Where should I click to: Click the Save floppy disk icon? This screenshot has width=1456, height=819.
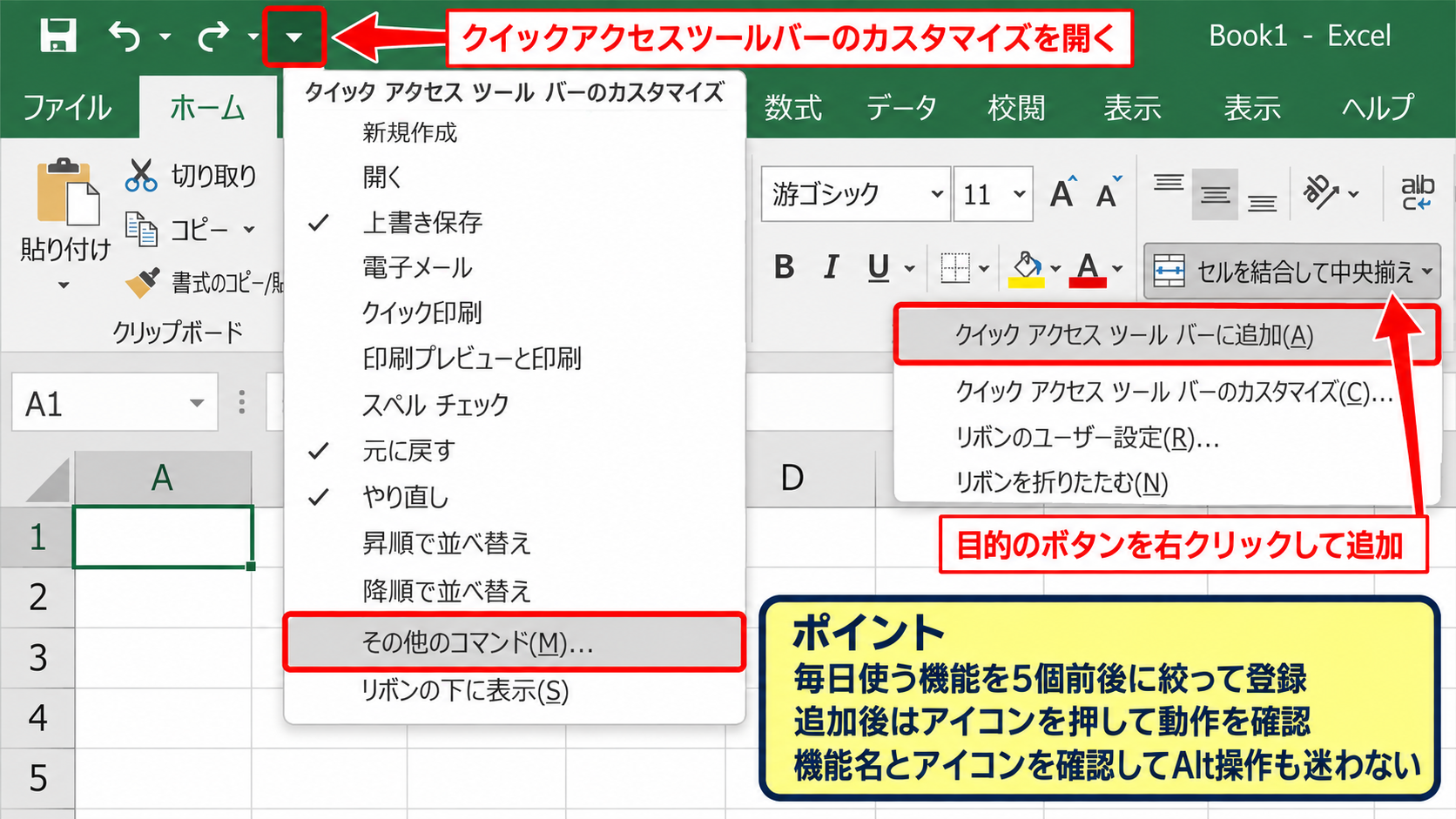tap(58, 37)
